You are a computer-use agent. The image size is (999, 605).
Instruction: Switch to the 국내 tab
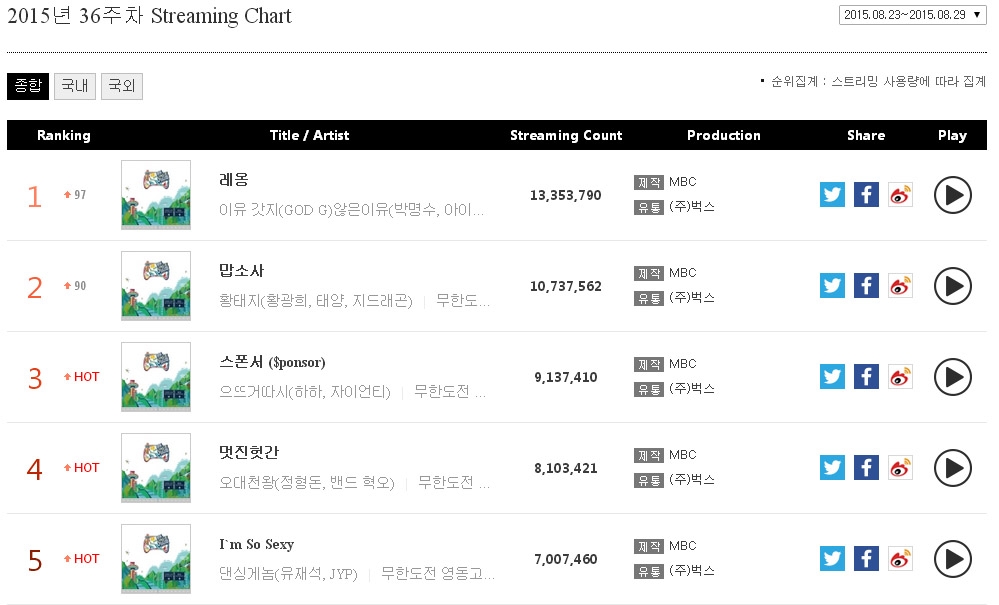(x=75, y=86)
